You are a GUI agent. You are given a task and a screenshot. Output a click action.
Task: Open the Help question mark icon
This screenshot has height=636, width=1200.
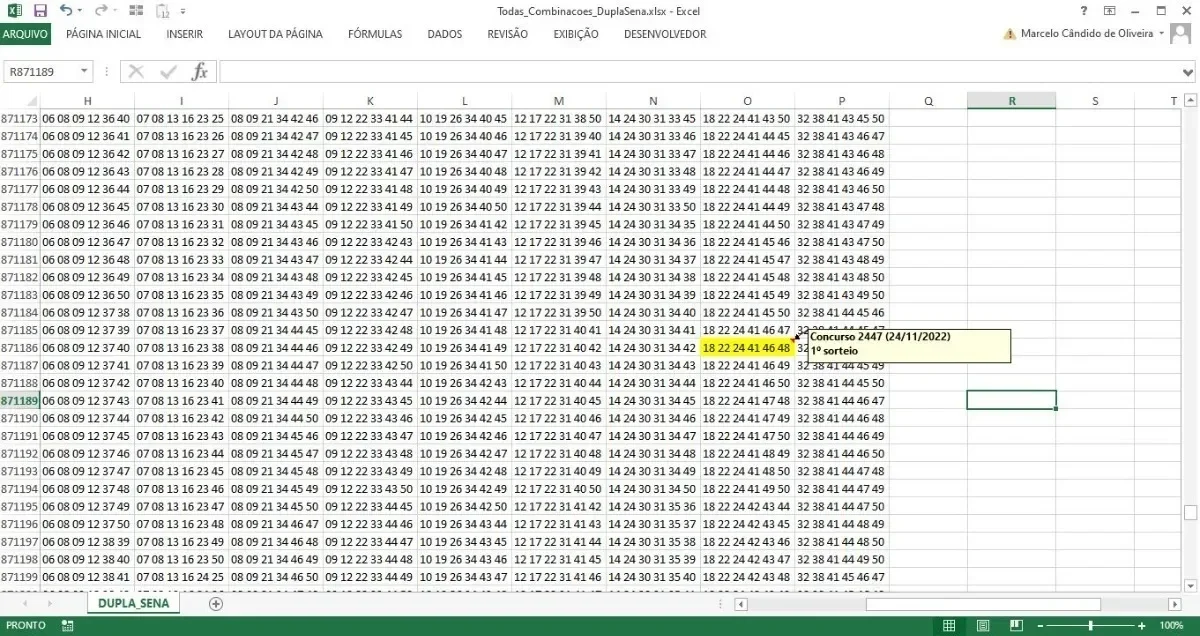click(x=1084, y=11)
